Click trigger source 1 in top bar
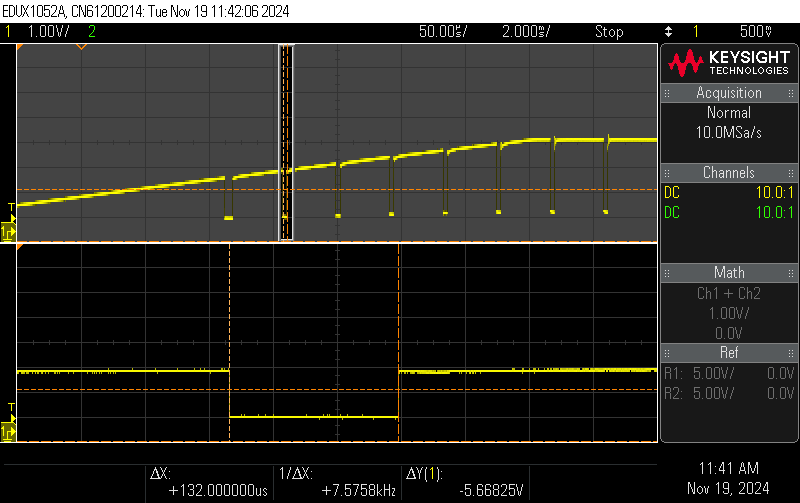 click(x=696, y=32)
